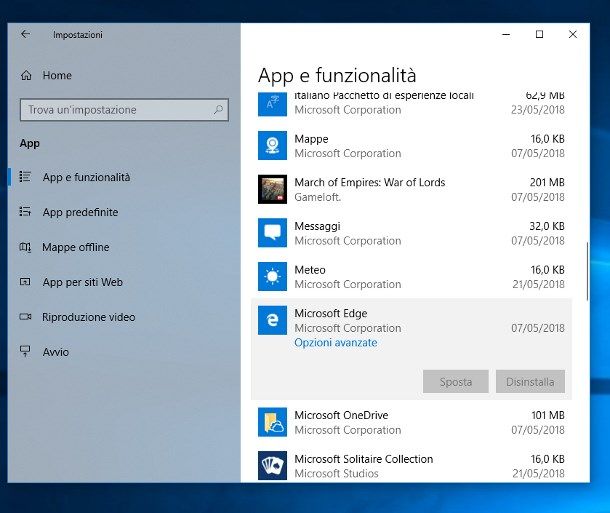Image resolution: width=610 pixels, height=513 pixels.
Task: Click the App e funzionalità list icon
Action: coord(25,177)
